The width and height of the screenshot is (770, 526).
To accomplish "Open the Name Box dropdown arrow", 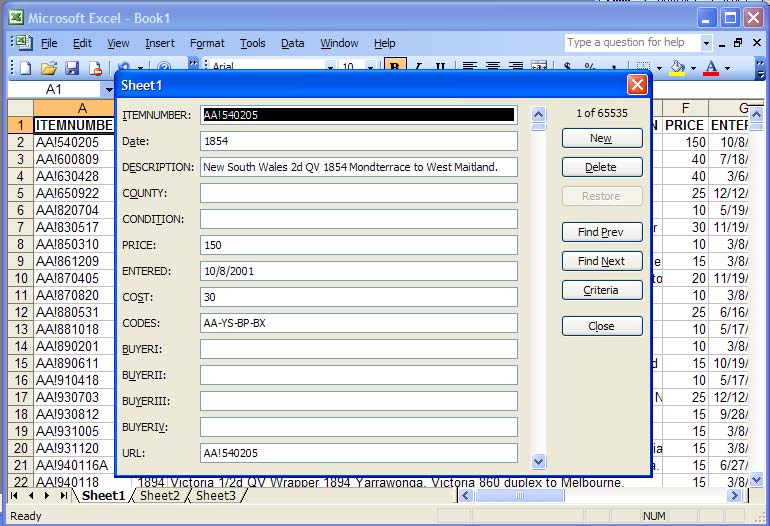I will 109,89.
